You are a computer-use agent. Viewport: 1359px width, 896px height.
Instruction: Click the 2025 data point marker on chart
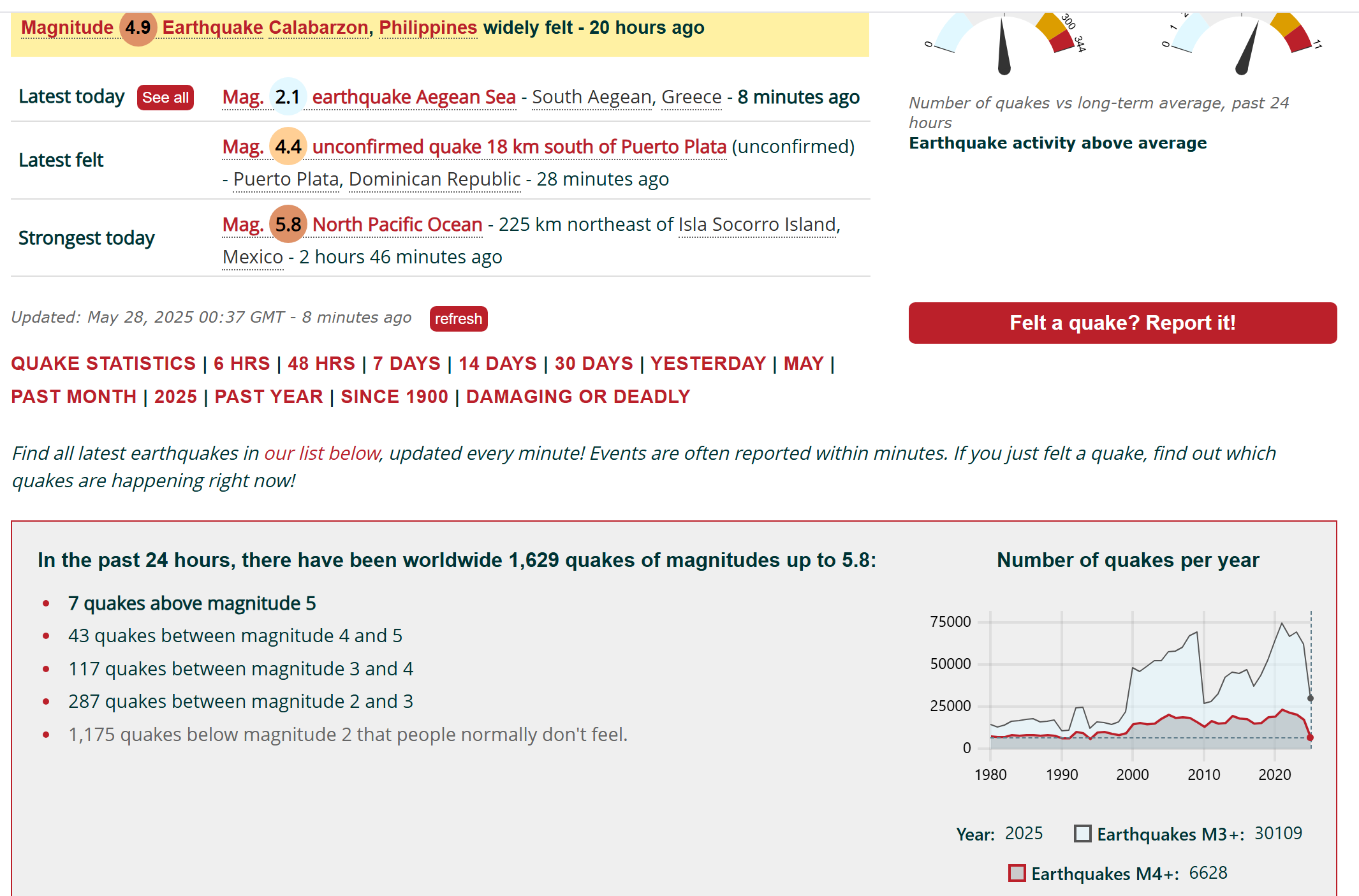pyautogui.click(x=1311, y=698)
